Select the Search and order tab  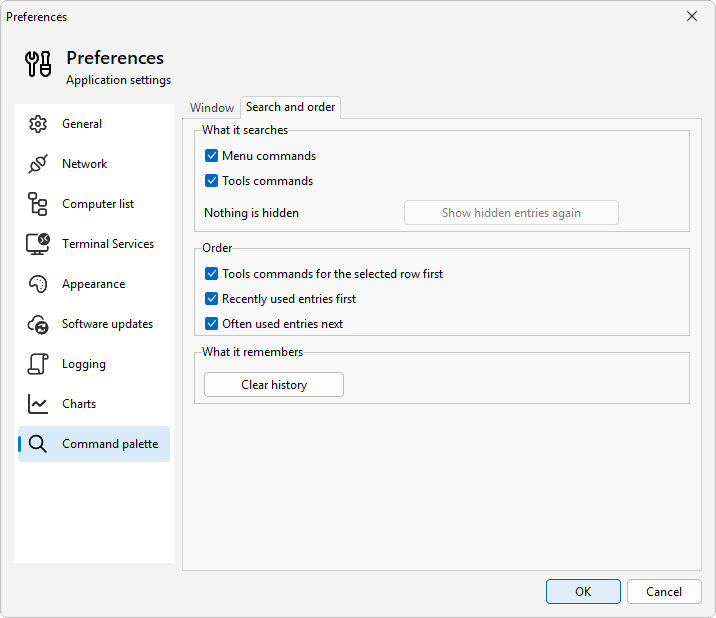tap(290, 107)
